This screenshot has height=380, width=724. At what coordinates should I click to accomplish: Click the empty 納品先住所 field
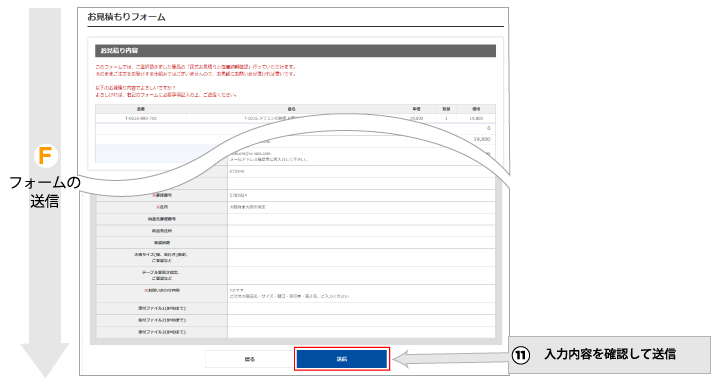point(361,231)
